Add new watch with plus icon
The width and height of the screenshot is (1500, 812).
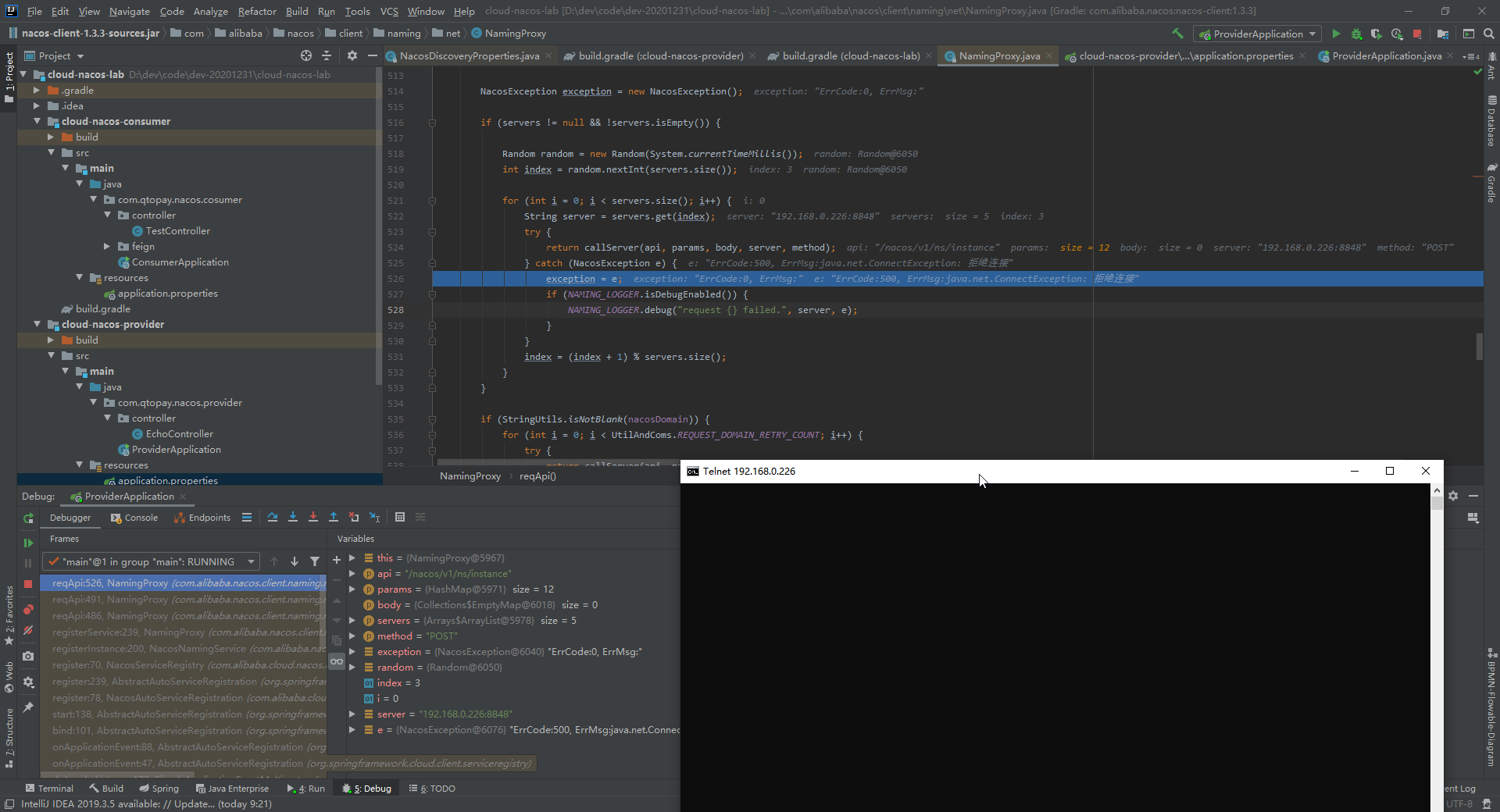click(x=337, y=560)
